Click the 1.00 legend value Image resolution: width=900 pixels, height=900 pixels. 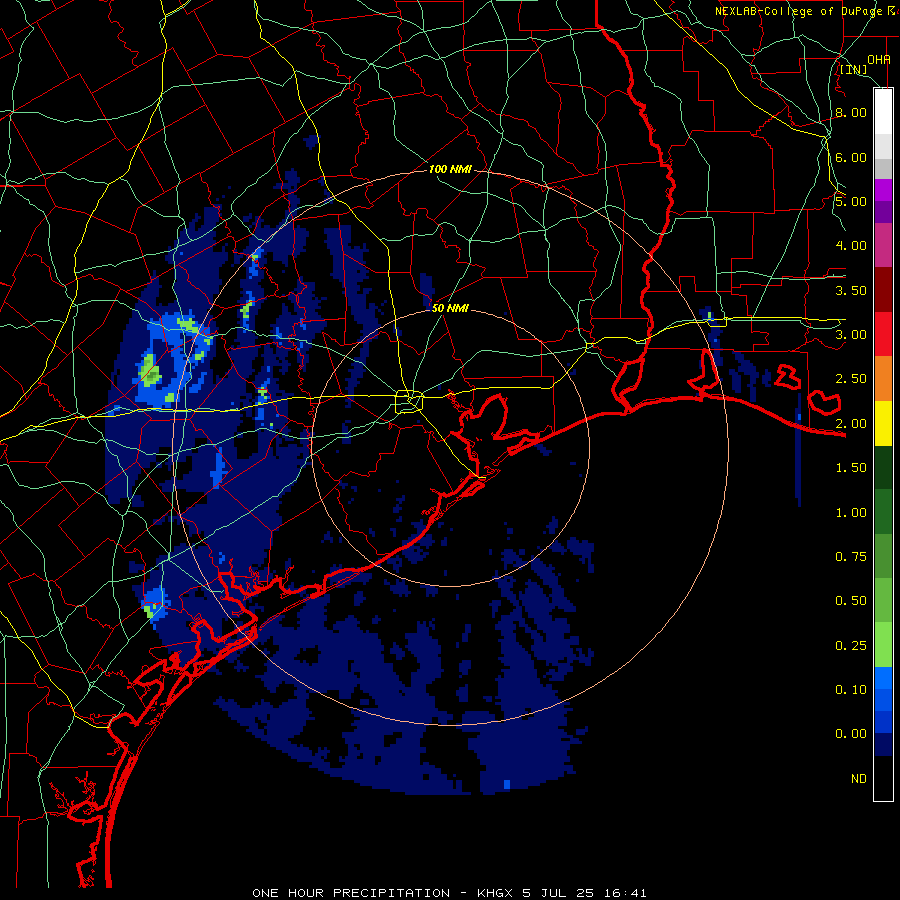pos(851,512)
